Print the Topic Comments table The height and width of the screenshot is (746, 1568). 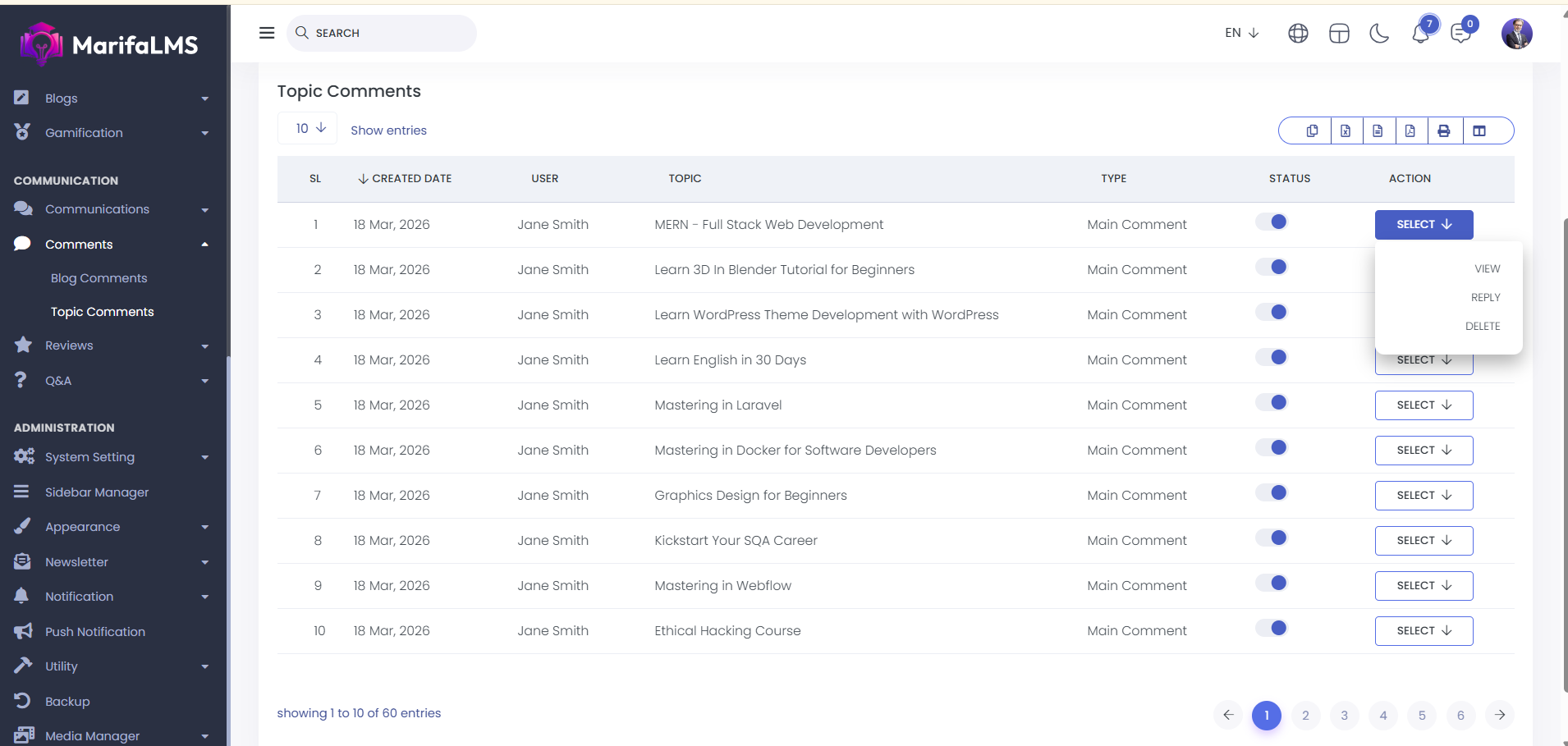tap(1444, 130)
